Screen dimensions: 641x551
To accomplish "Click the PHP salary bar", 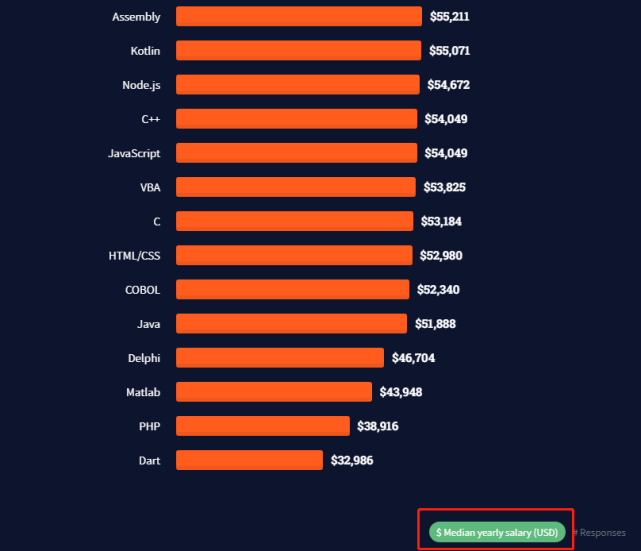I will 262,426.
